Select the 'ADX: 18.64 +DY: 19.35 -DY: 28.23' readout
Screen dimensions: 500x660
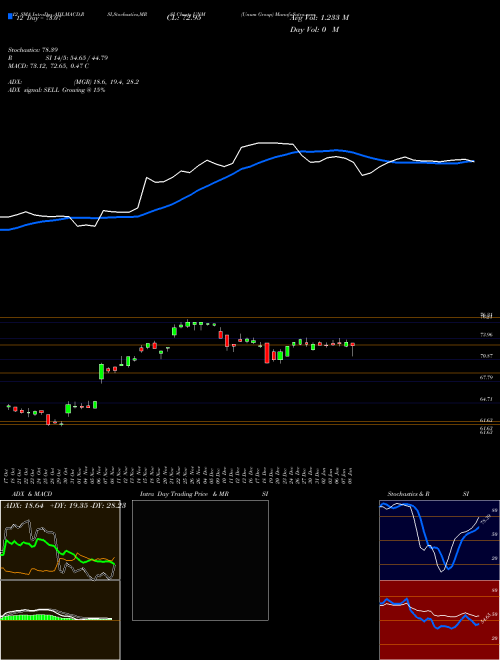(x=65, y=506)
